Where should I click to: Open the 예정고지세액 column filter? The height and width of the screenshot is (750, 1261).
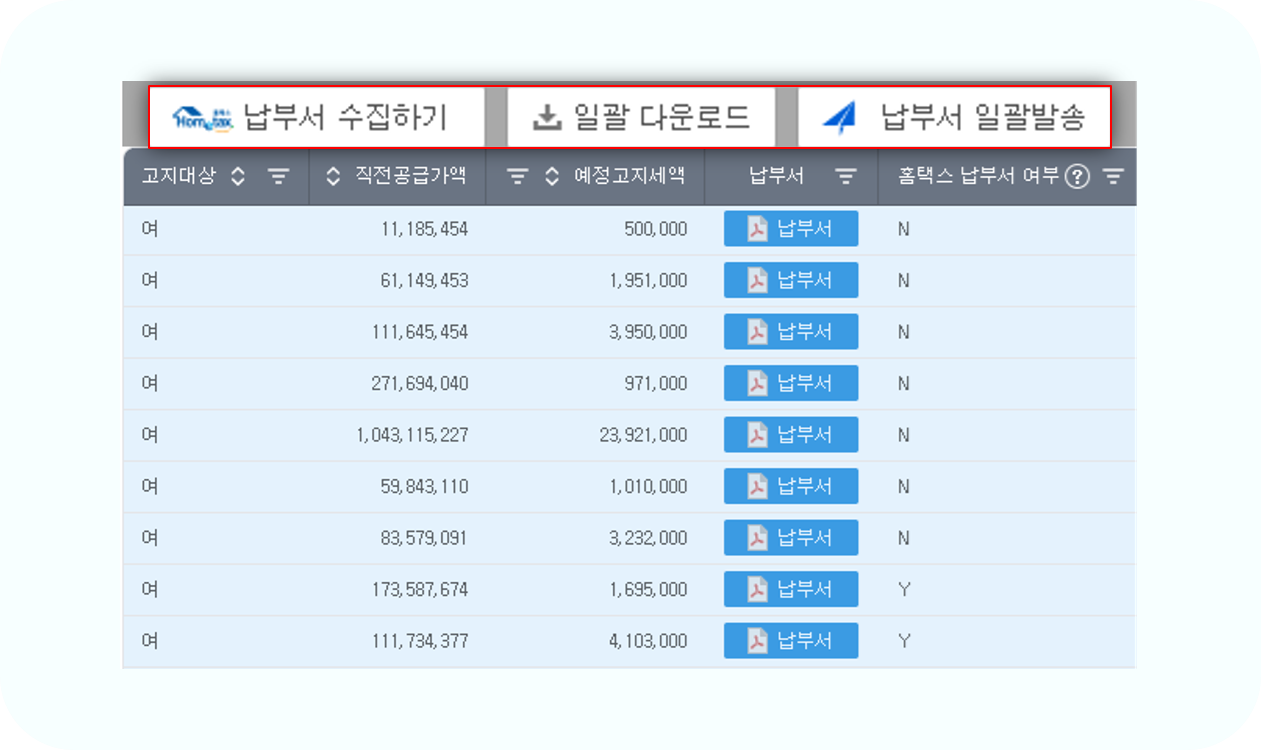pyautogui.click(x=516, y=177)
